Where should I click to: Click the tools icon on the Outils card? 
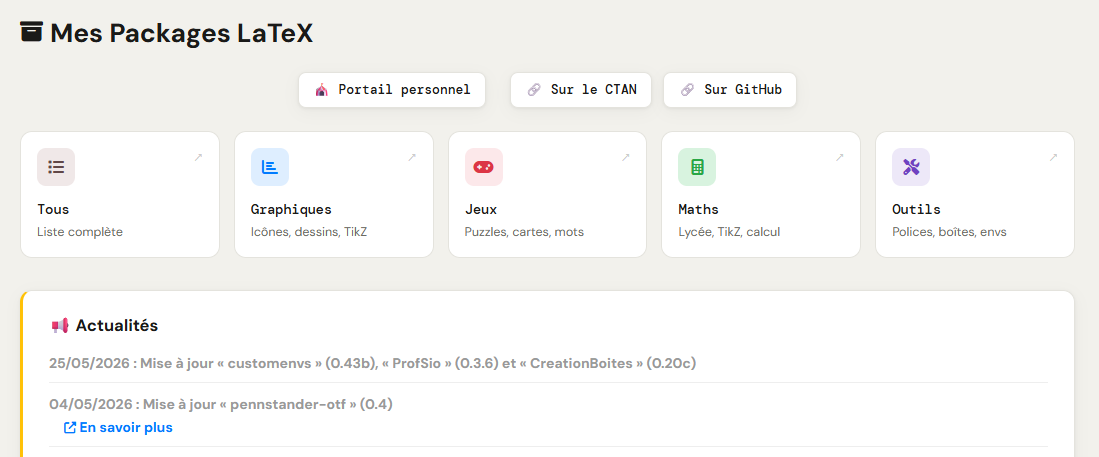coord(910,167)
